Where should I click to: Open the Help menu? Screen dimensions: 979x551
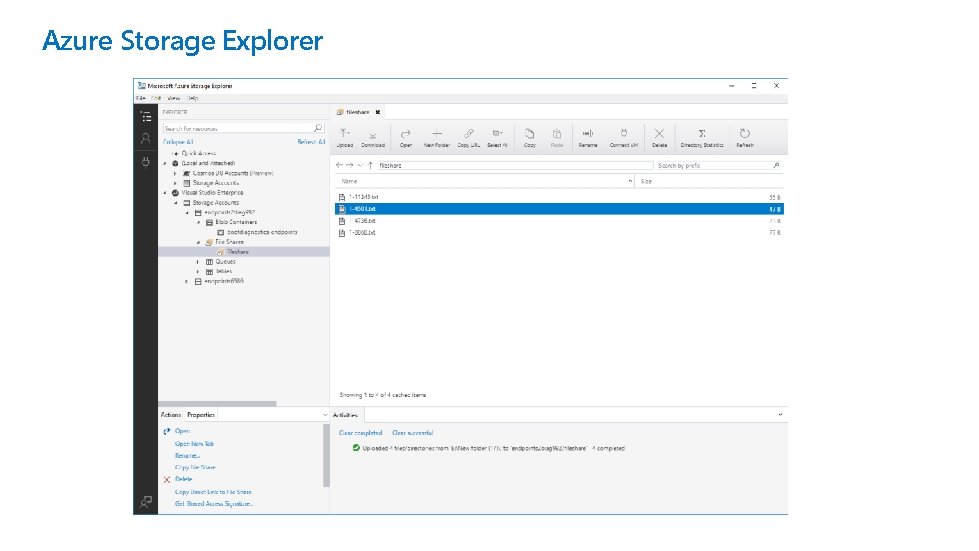tap(193, 98)
